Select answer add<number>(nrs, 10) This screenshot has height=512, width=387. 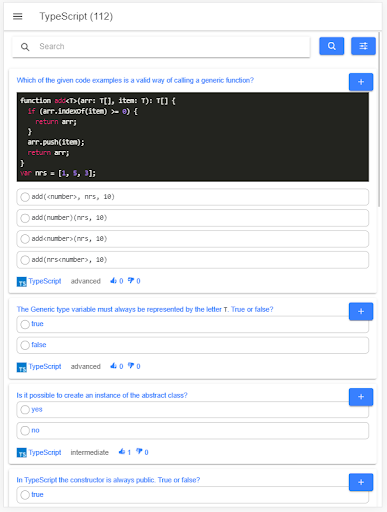pyautogui.click(x=193, y=239)
